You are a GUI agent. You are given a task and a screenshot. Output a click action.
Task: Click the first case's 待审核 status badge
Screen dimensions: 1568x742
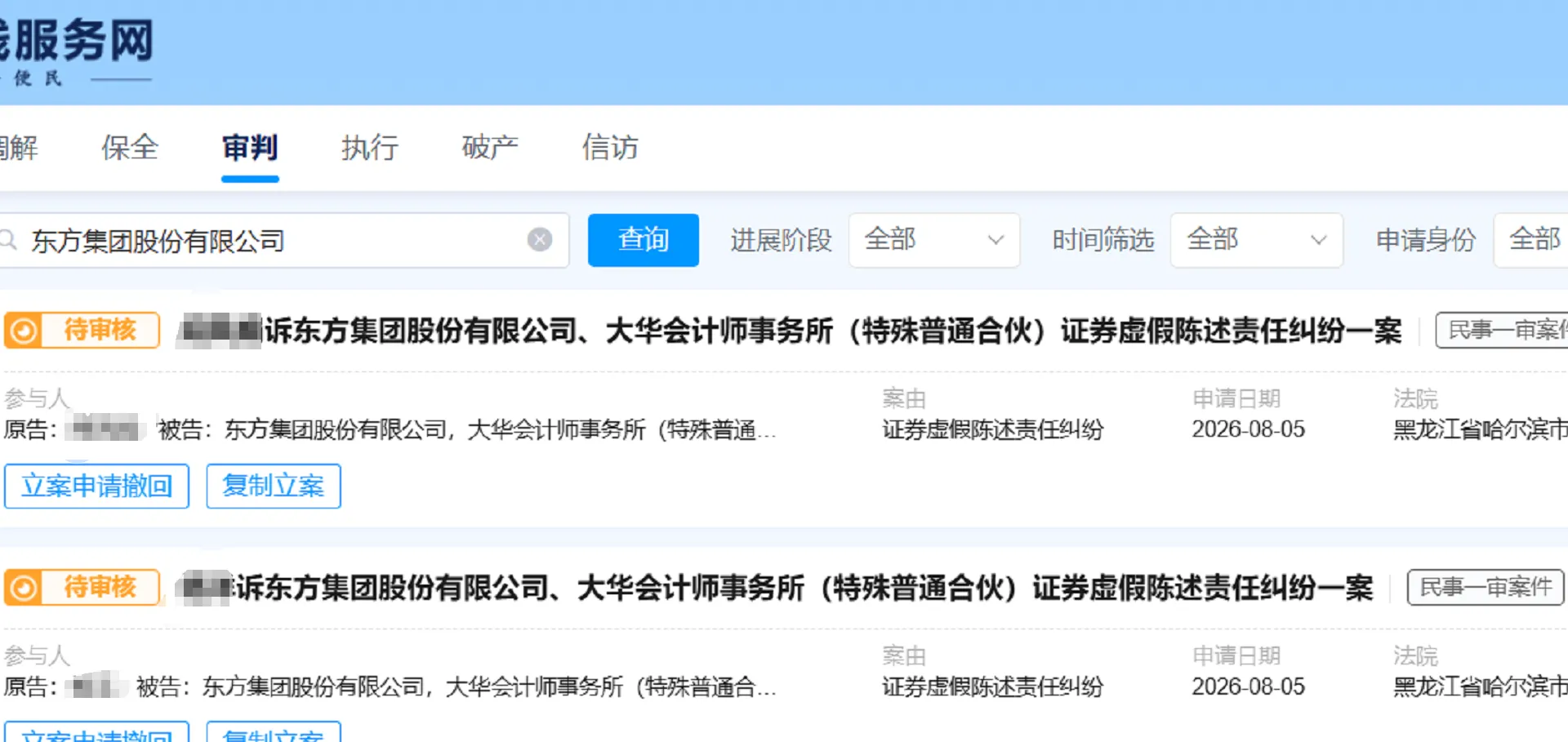coord(82,331)
